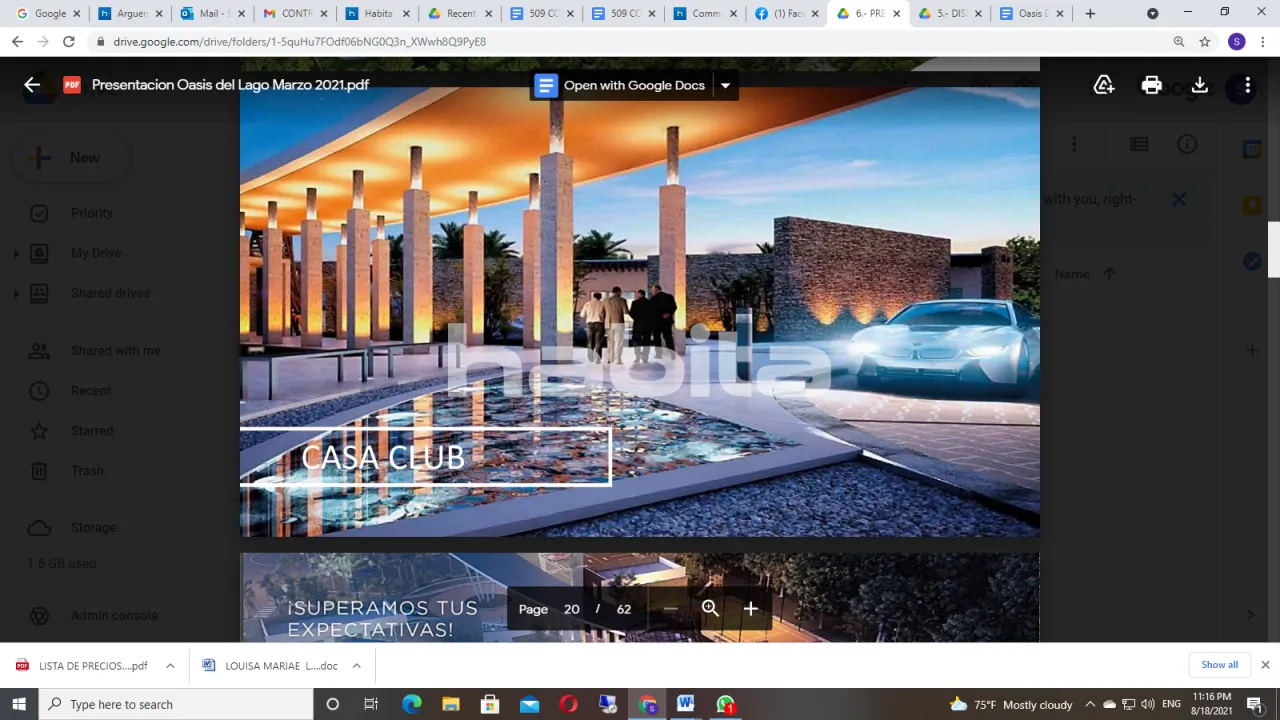Switch to the Mail browser tab
The height and width of the screenshot is (720, 1280).
(x=211, y=14)
